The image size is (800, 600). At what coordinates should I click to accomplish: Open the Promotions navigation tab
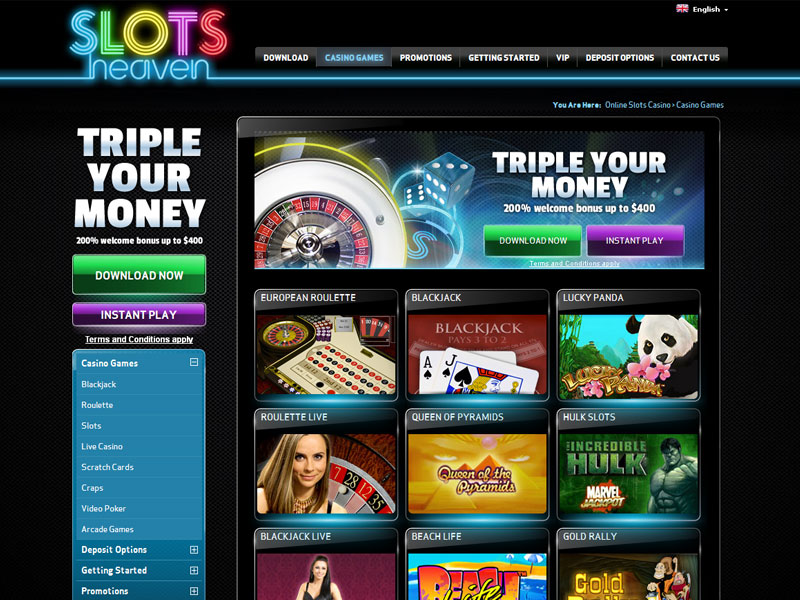click(426, 58)
